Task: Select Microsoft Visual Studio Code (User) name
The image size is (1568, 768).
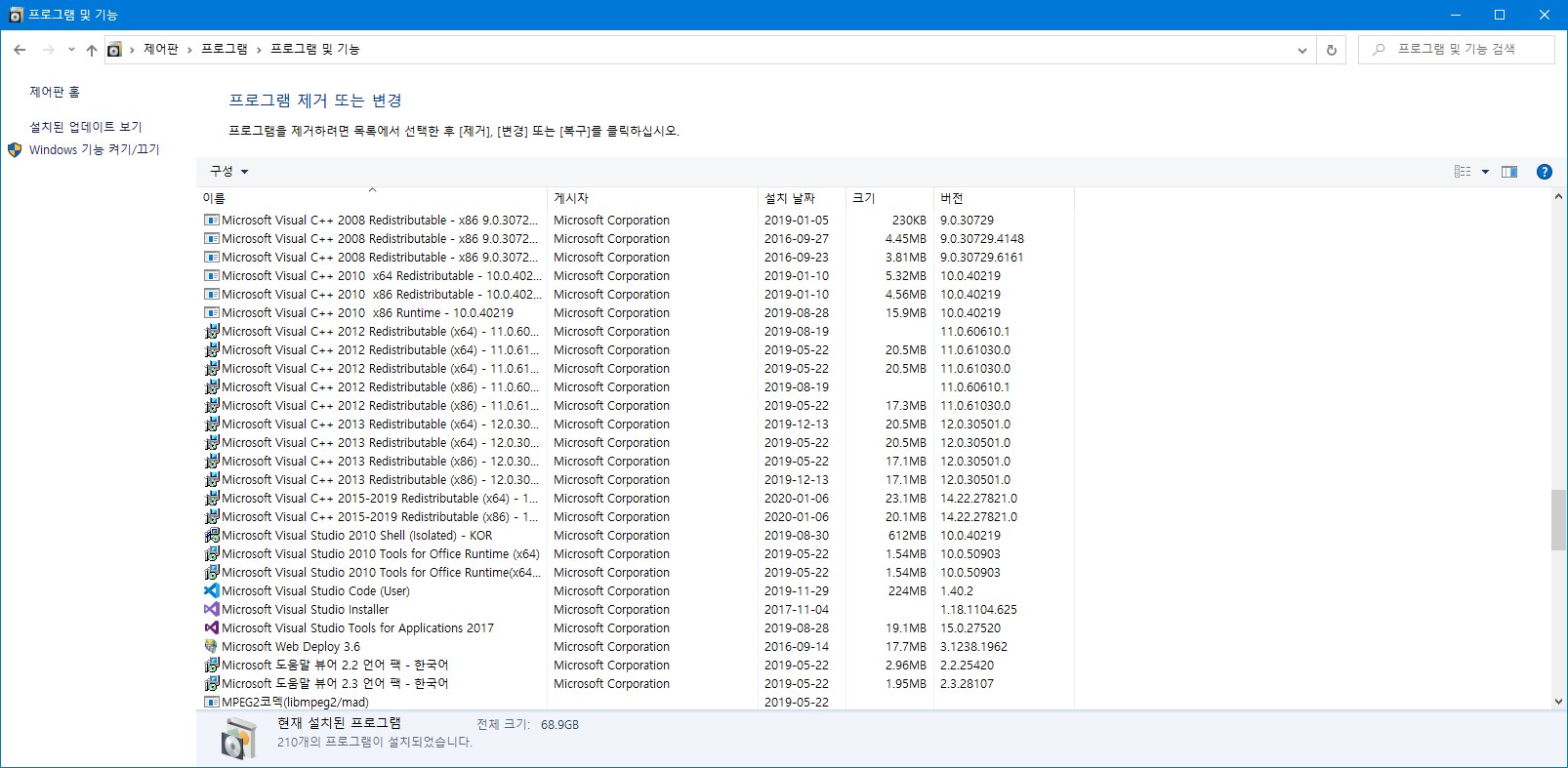Action: (315, 591)
